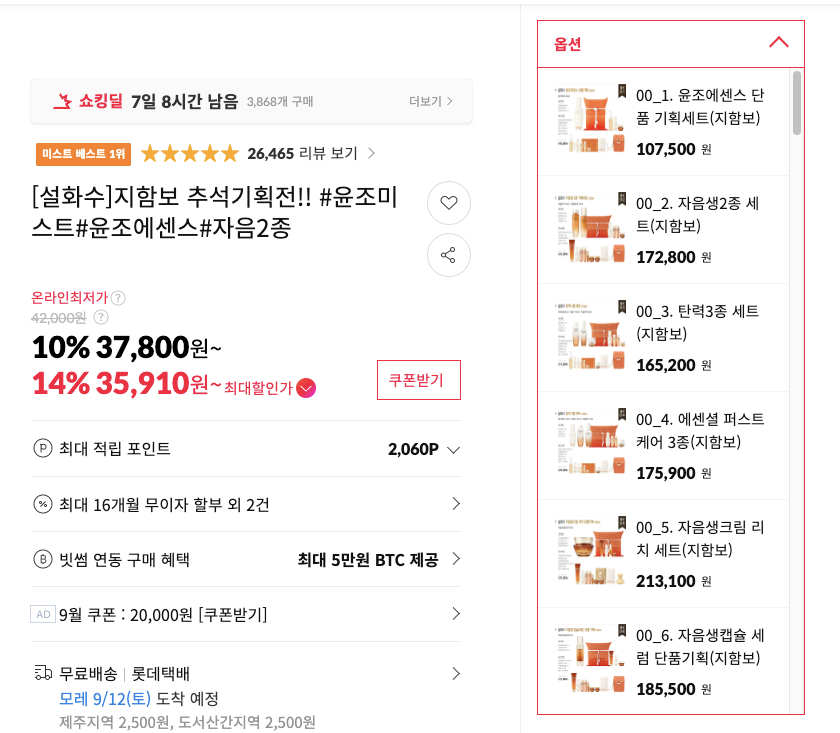The image size is (840, 733).
Task: Open 최대 16개월 무이자 할부 arrow
Action: (456, 504)
